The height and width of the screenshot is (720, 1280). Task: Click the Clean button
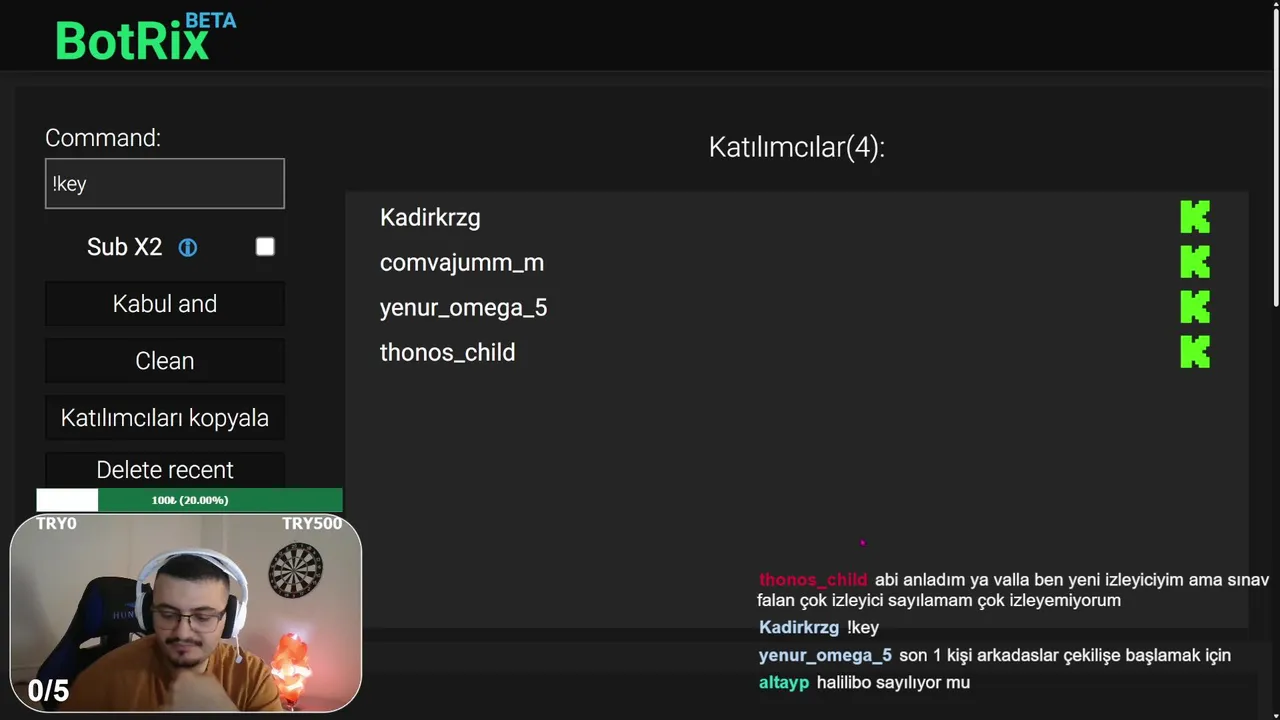click(165, 361)
